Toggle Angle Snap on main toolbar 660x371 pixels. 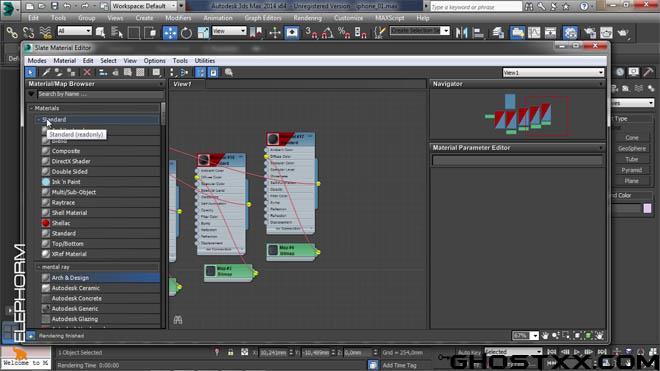click(x=328, y=32)
